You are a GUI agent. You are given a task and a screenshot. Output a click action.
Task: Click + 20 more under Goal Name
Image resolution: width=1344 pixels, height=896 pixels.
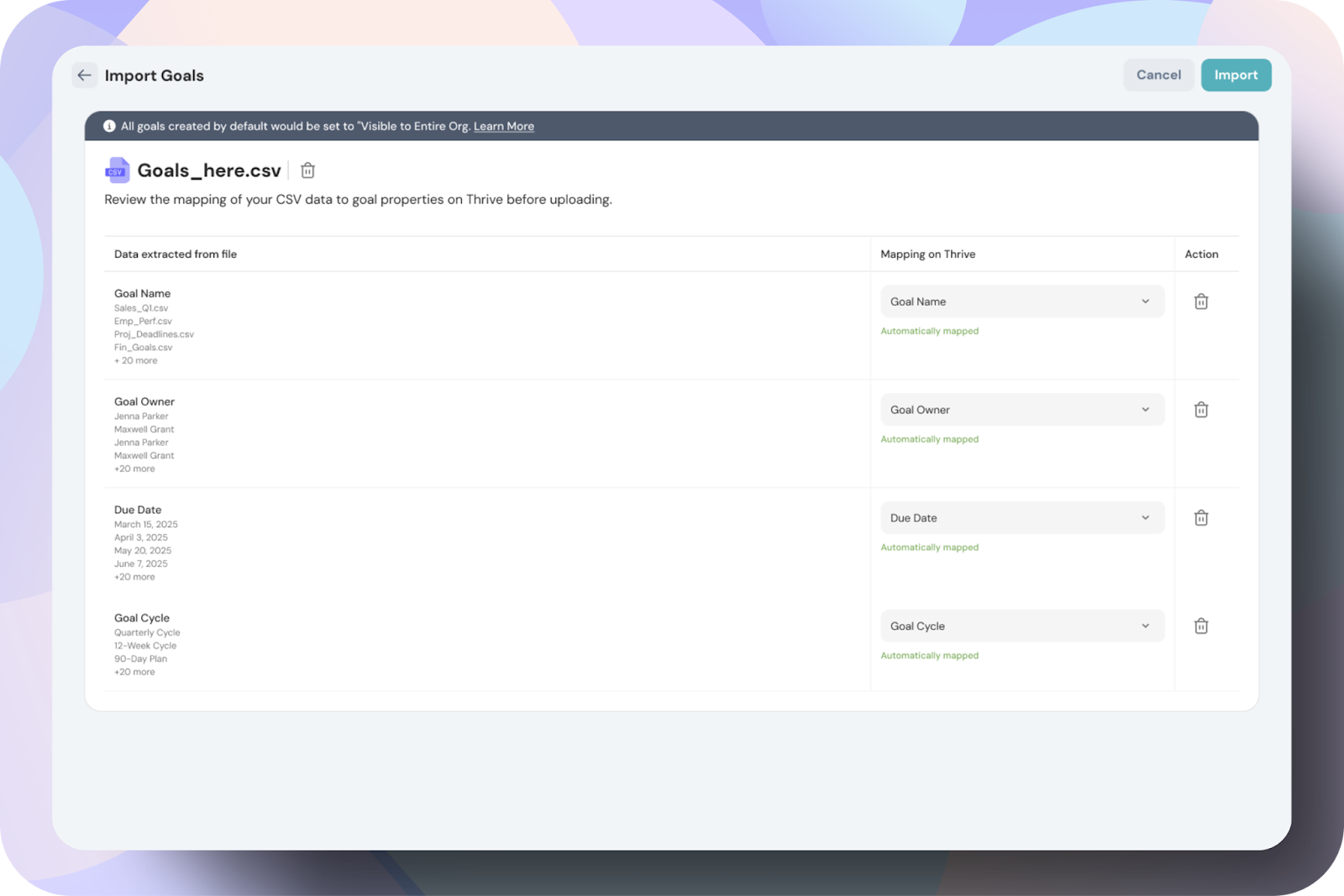coord(136,361)
